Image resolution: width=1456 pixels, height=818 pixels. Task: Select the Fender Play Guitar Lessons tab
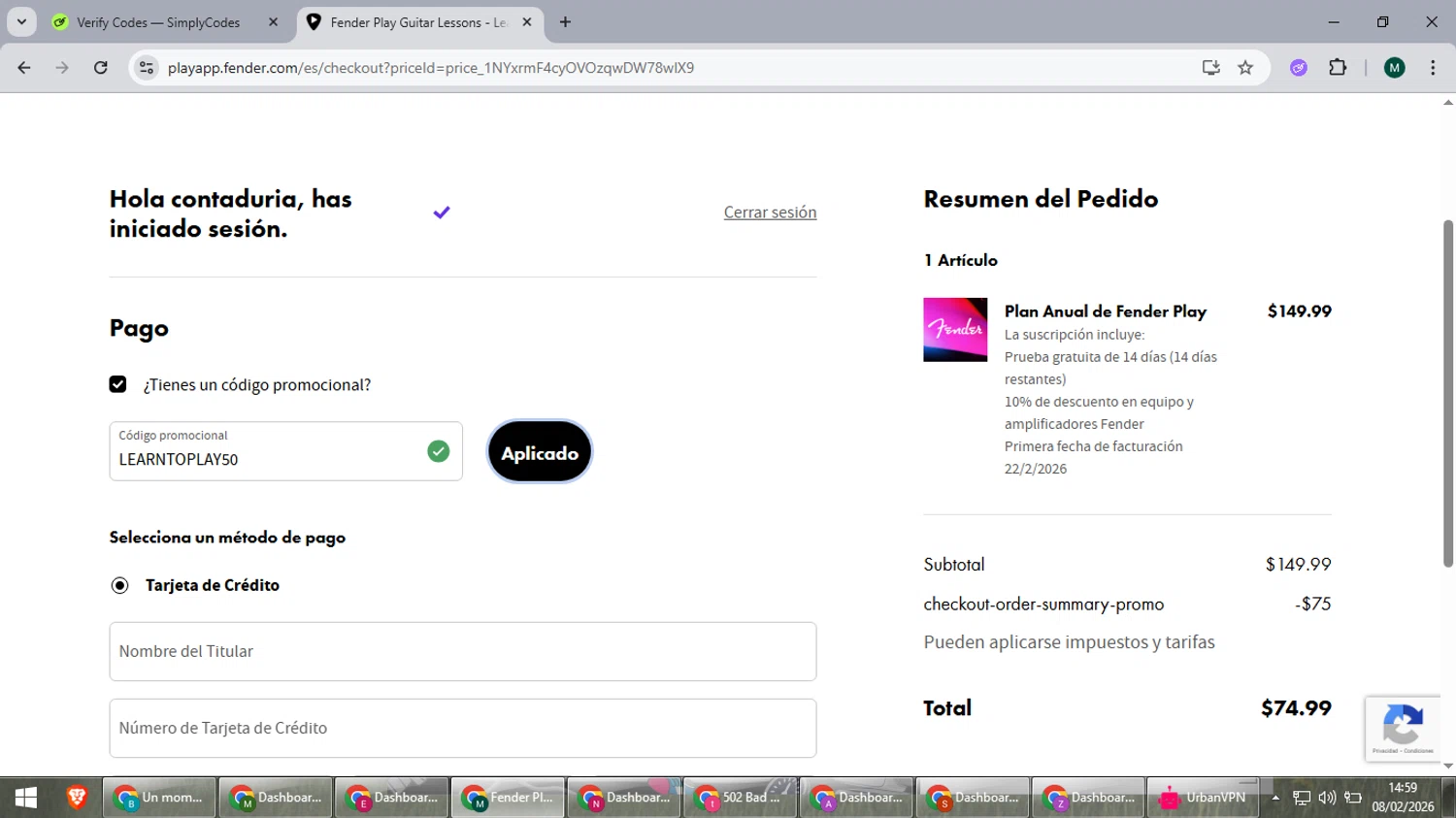(417, 22)
